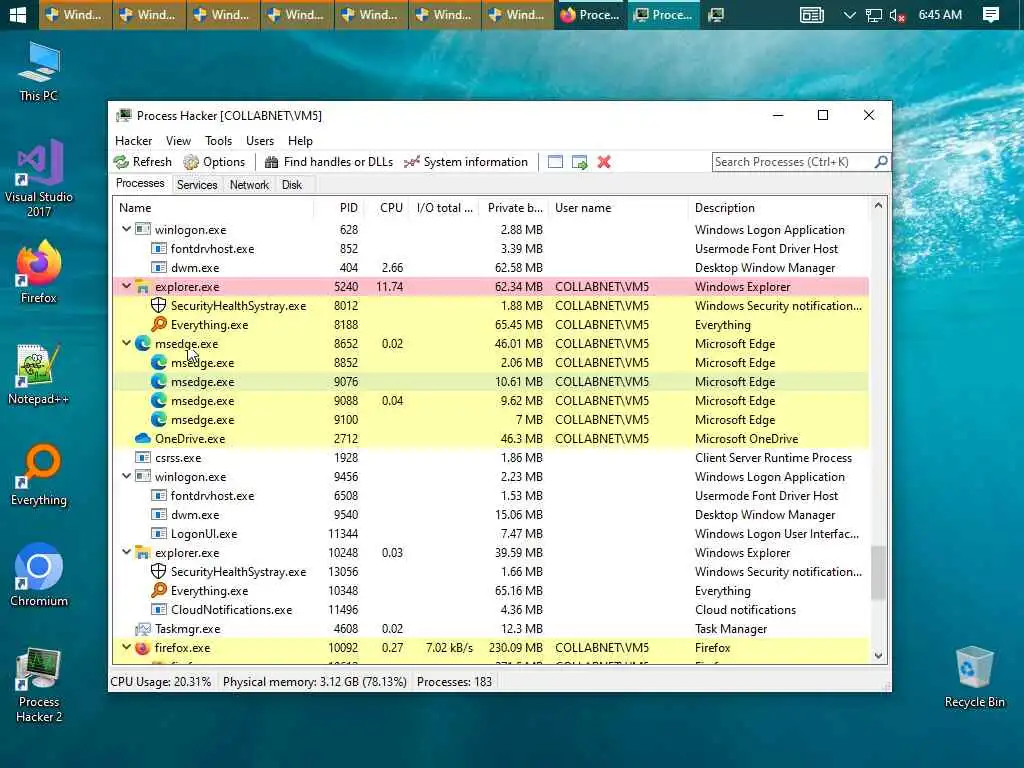Focus the Search Processes field

(792, 162)
